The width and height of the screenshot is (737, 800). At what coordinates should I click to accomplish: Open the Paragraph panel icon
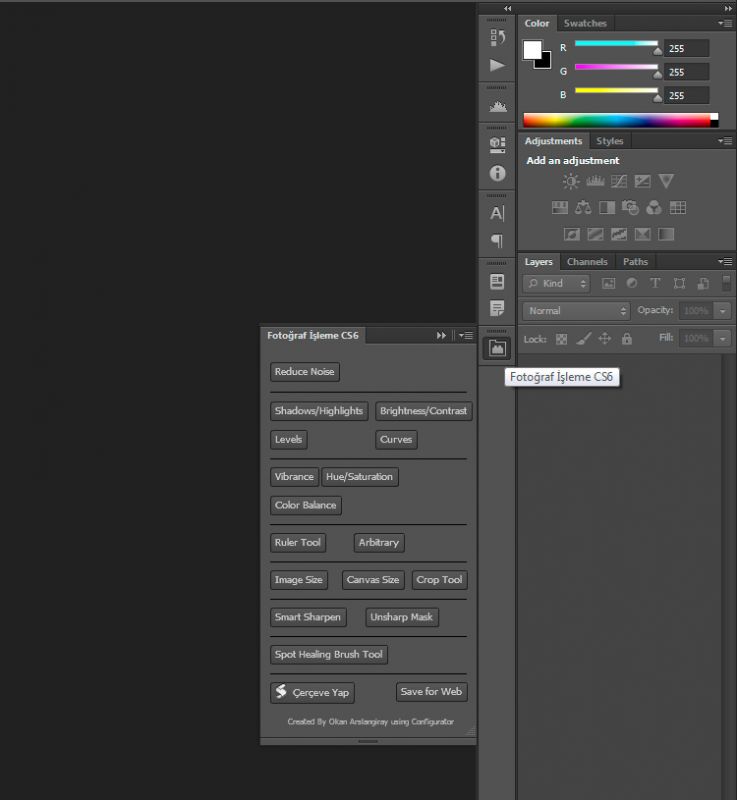pyautogui.click(x=497, y=241)
